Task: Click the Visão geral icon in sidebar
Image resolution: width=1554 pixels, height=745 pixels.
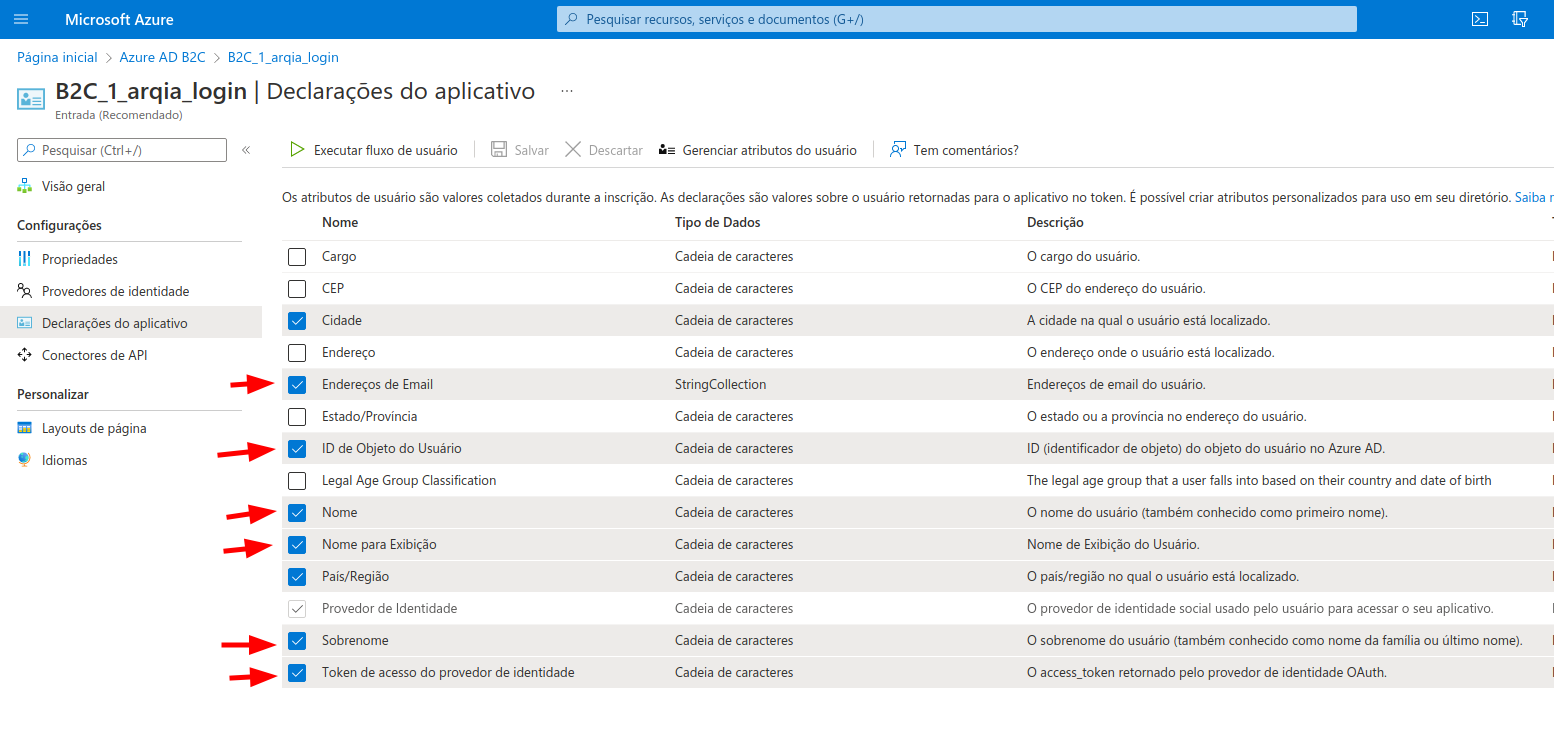Action: click(x=25, y=186)
